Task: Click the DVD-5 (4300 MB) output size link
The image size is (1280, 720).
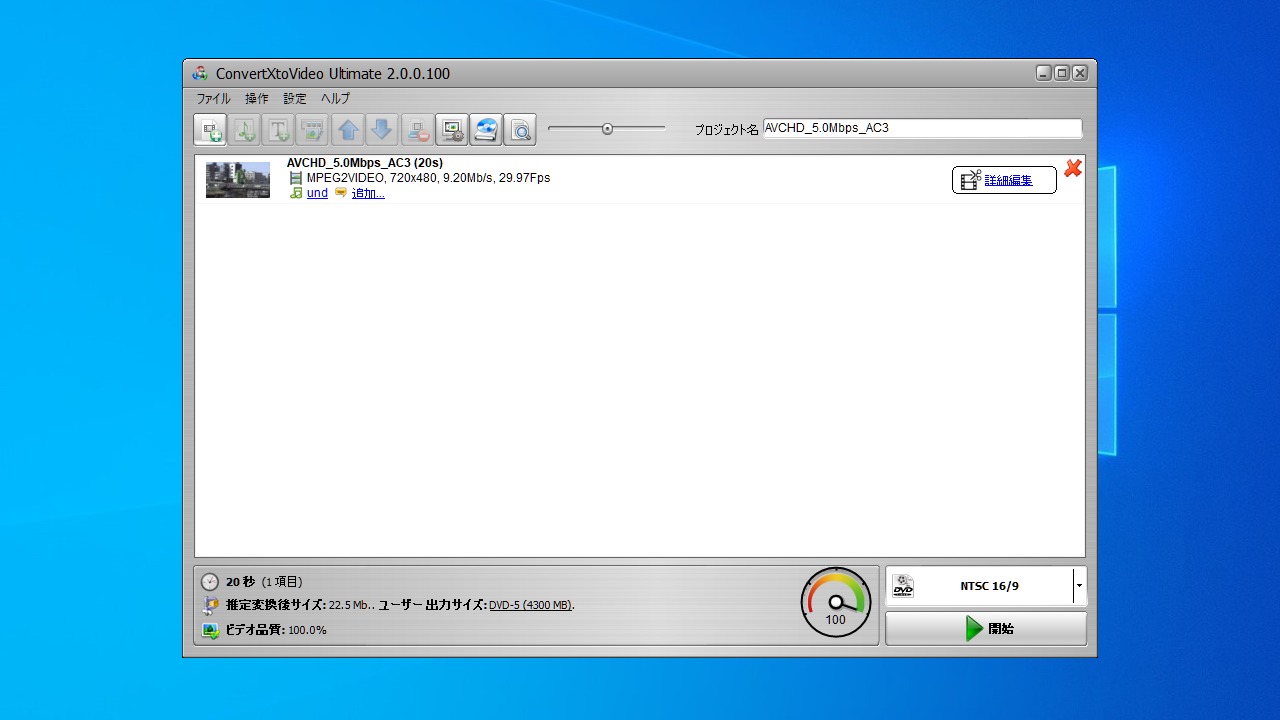Action: (530, 605)
